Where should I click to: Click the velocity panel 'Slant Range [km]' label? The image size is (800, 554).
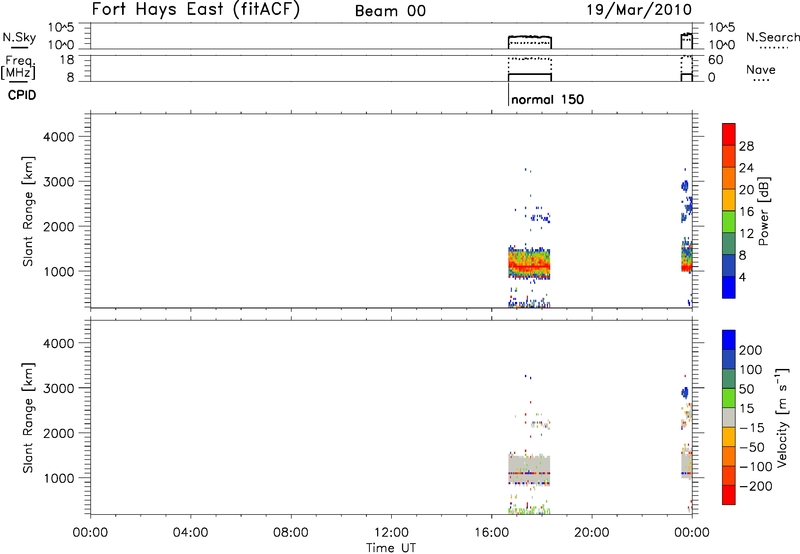(x=28, y=417)
